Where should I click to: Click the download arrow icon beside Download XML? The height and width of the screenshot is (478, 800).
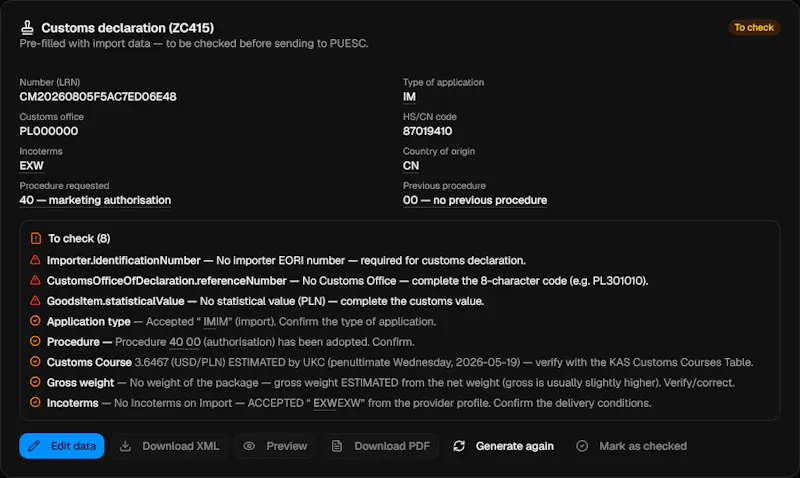[x=126, y=446]
